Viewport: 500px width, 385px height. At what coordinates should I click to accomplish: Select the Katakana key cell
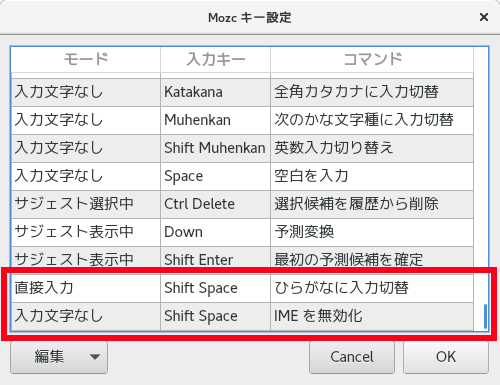tap(215, 92)
